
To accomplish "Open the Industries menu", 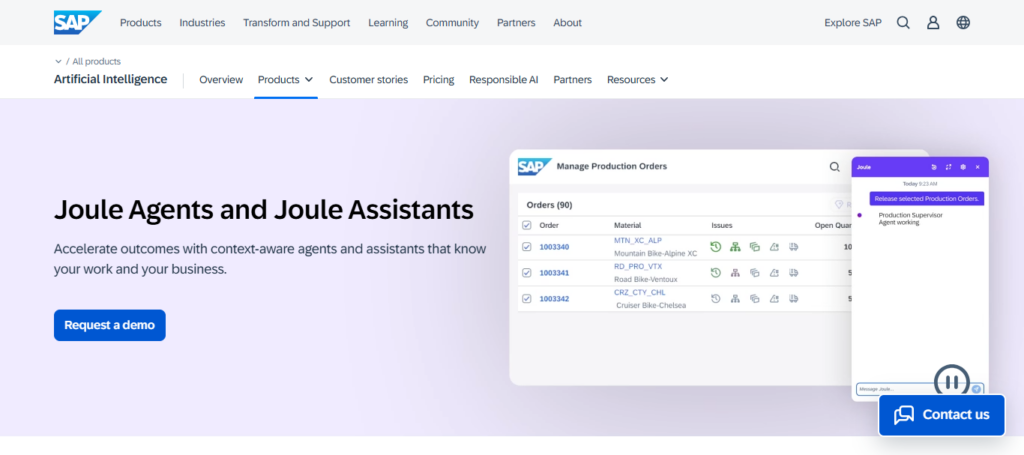I will (202, 23).
